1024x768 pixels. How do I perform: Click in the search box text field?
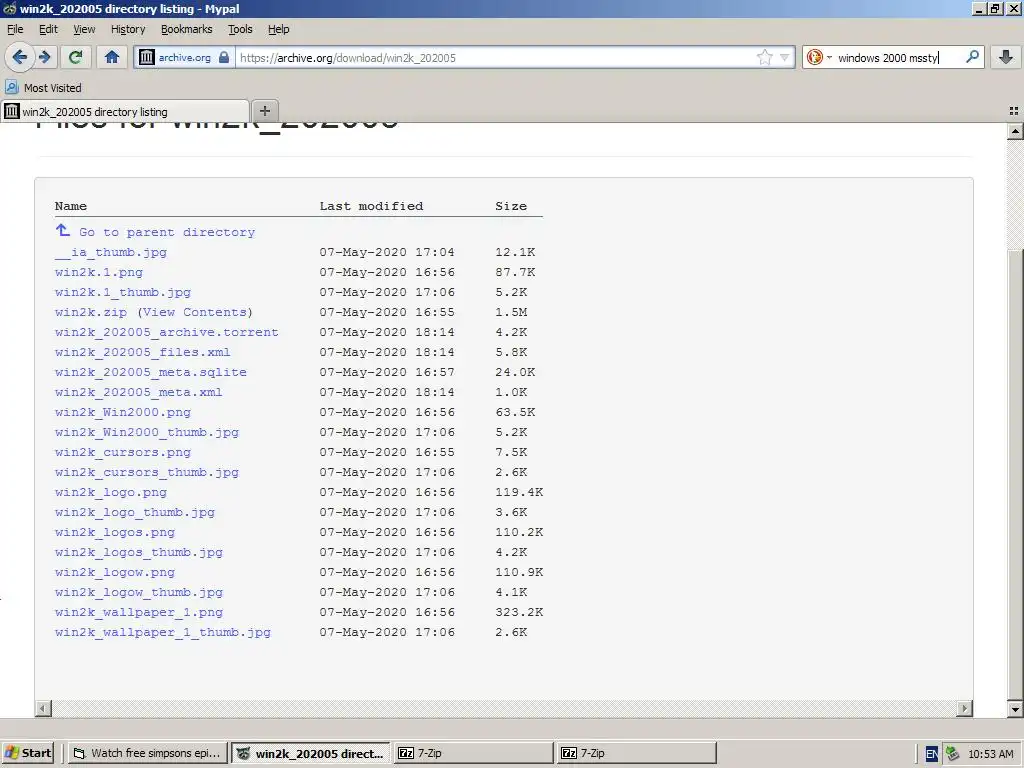click(x=899, y=57)
